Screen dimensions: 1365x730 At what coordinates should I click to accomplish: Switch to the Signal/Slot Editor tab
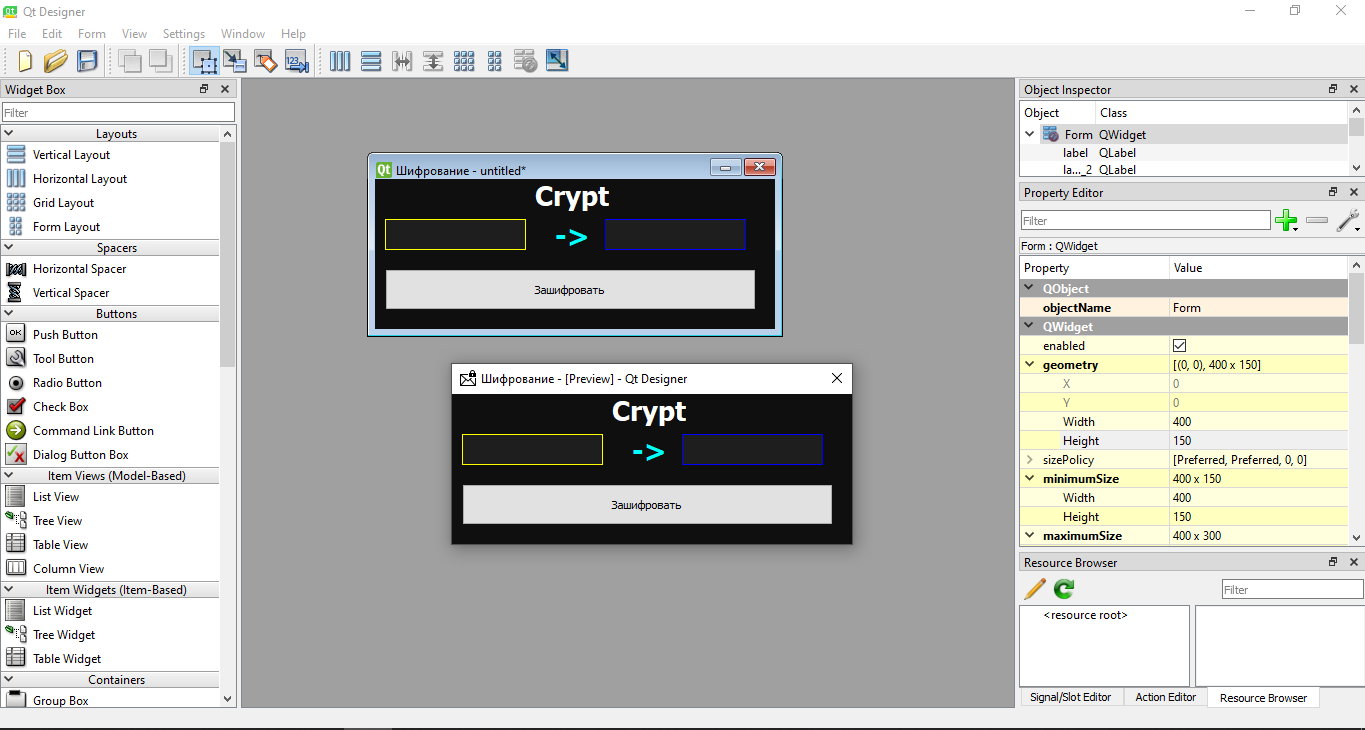(x=1070, y=697)
